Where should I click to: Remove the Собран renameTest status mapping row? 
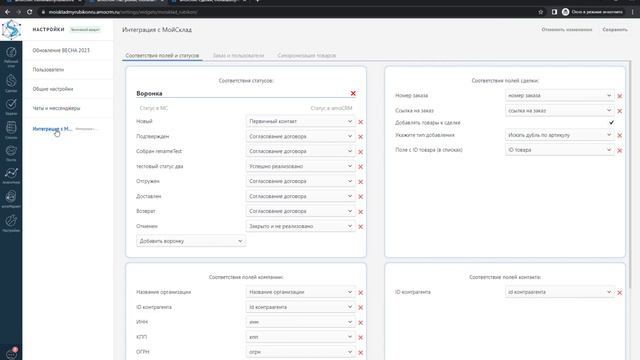pyautogui.click(x=360, y=152)
